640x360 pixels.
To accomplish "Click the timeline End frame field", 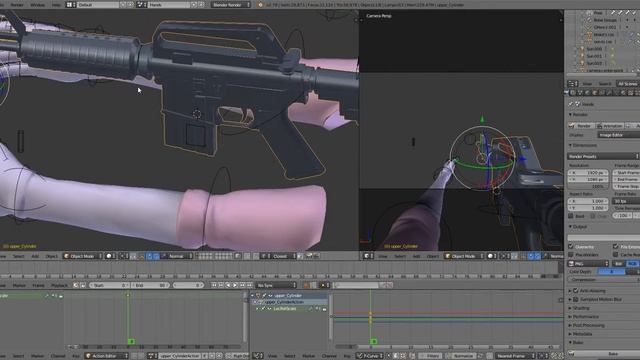I will pos(150,285).
